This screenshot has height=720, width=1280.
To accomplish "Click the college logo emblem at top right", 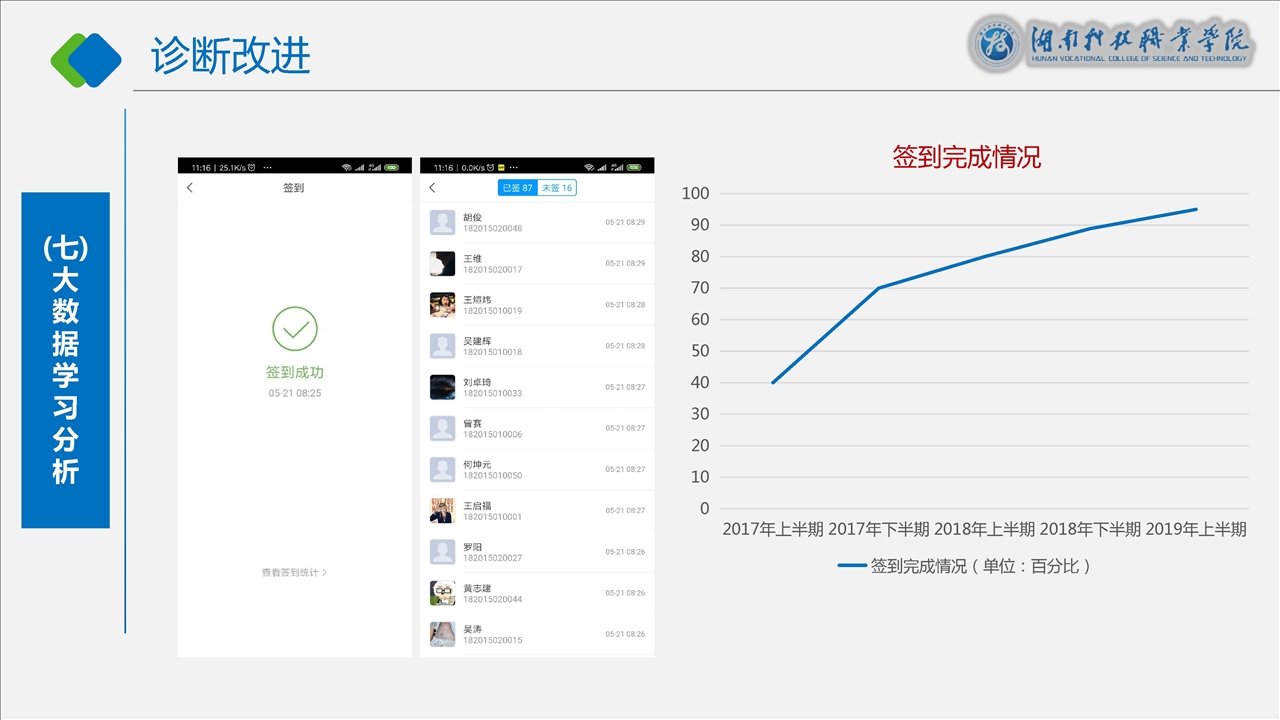I will [x=995, y=45].
